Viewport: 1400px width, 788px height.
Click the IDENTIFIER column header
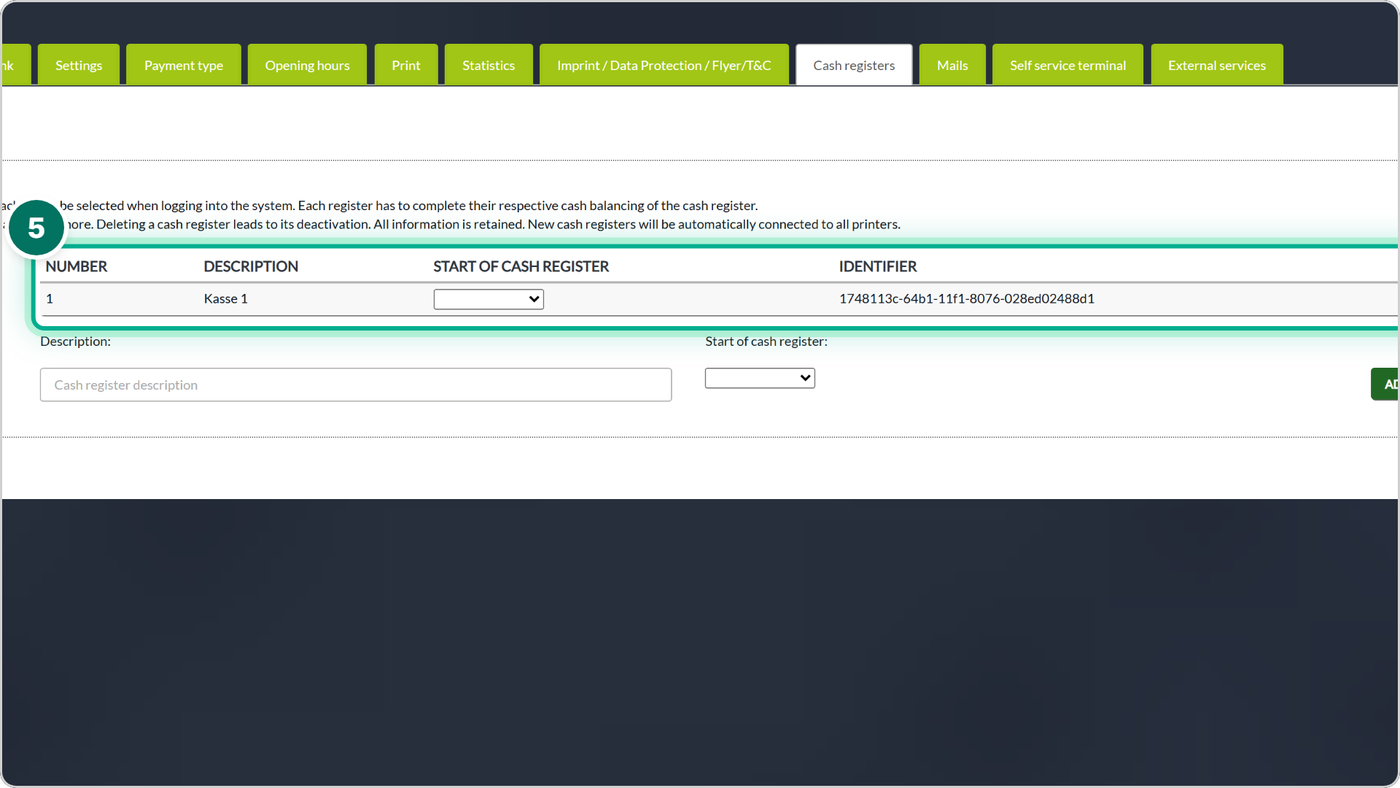click(878, 266)
